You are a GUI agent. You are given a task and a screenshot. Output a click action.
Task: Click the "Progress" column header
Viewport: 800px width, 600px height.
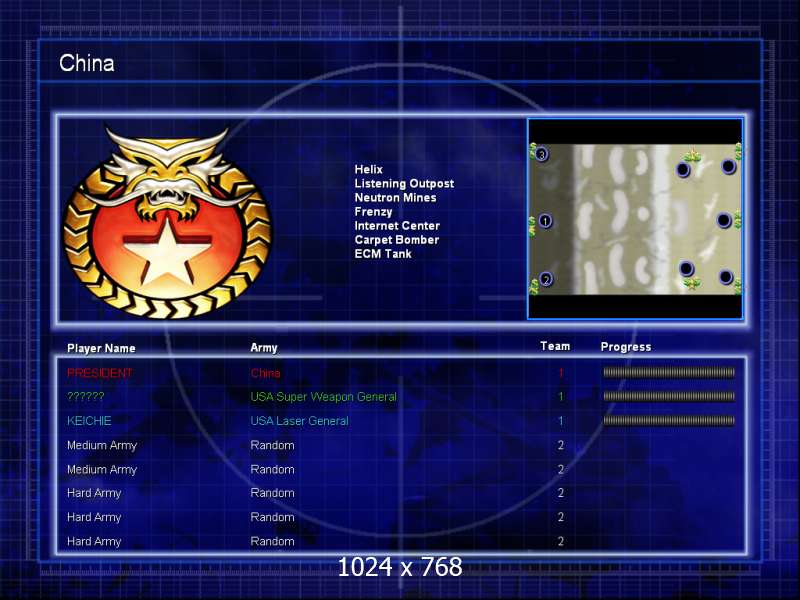coord(626,347)
